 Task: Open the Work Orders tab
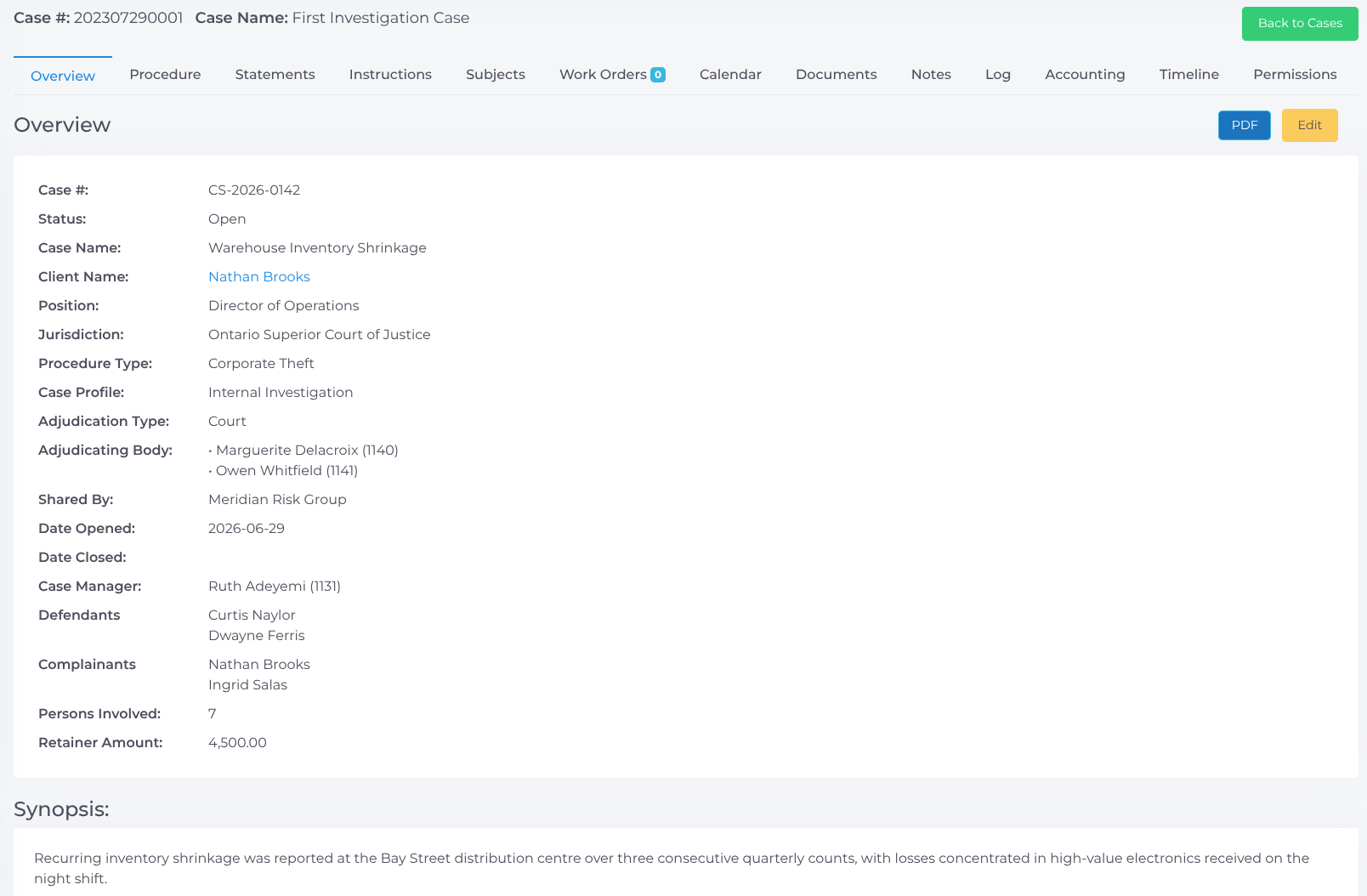point(603,75)
